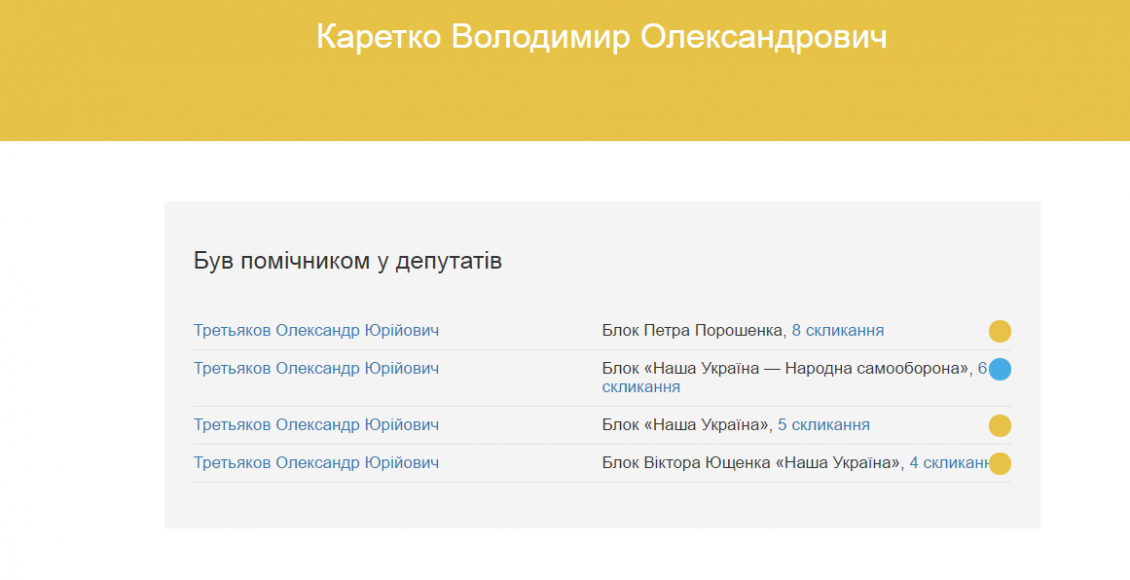This screenshot has height=580, width=1130.
Task: Click the blue dot in Народна самооборона row
Action: click(1000, 369)
